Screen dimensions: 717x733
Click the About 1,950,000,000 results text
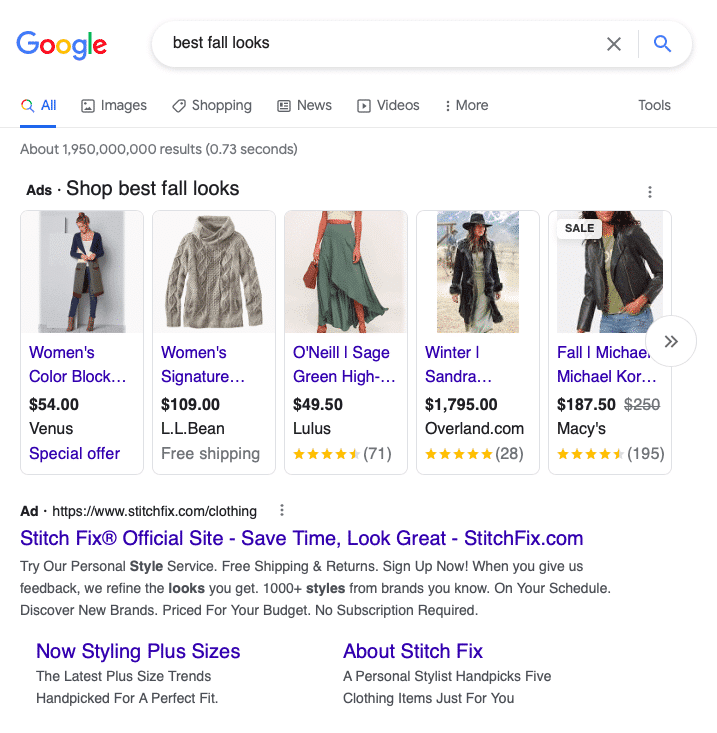pos(158,149)
